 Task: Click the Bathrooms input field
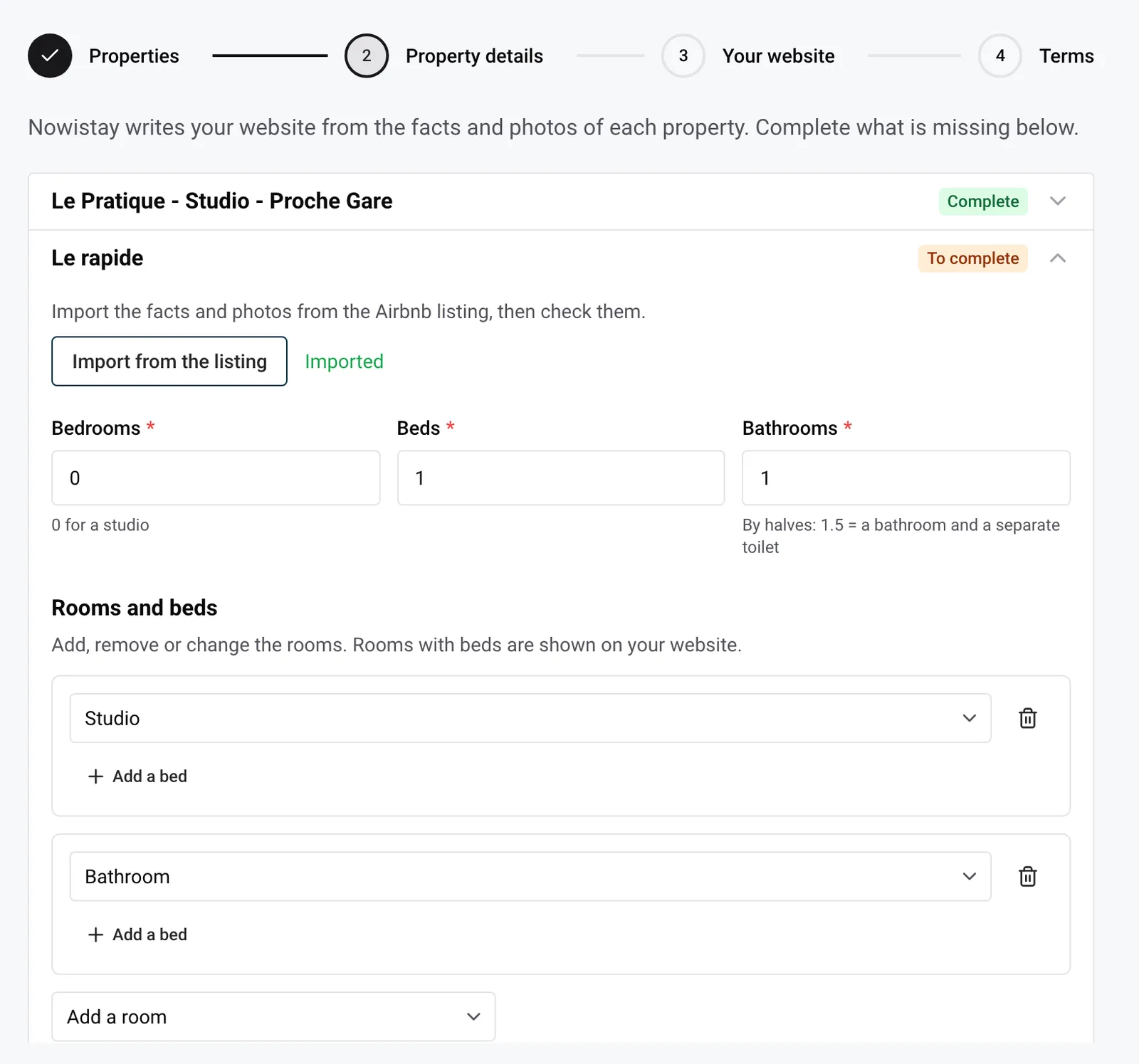906,478
